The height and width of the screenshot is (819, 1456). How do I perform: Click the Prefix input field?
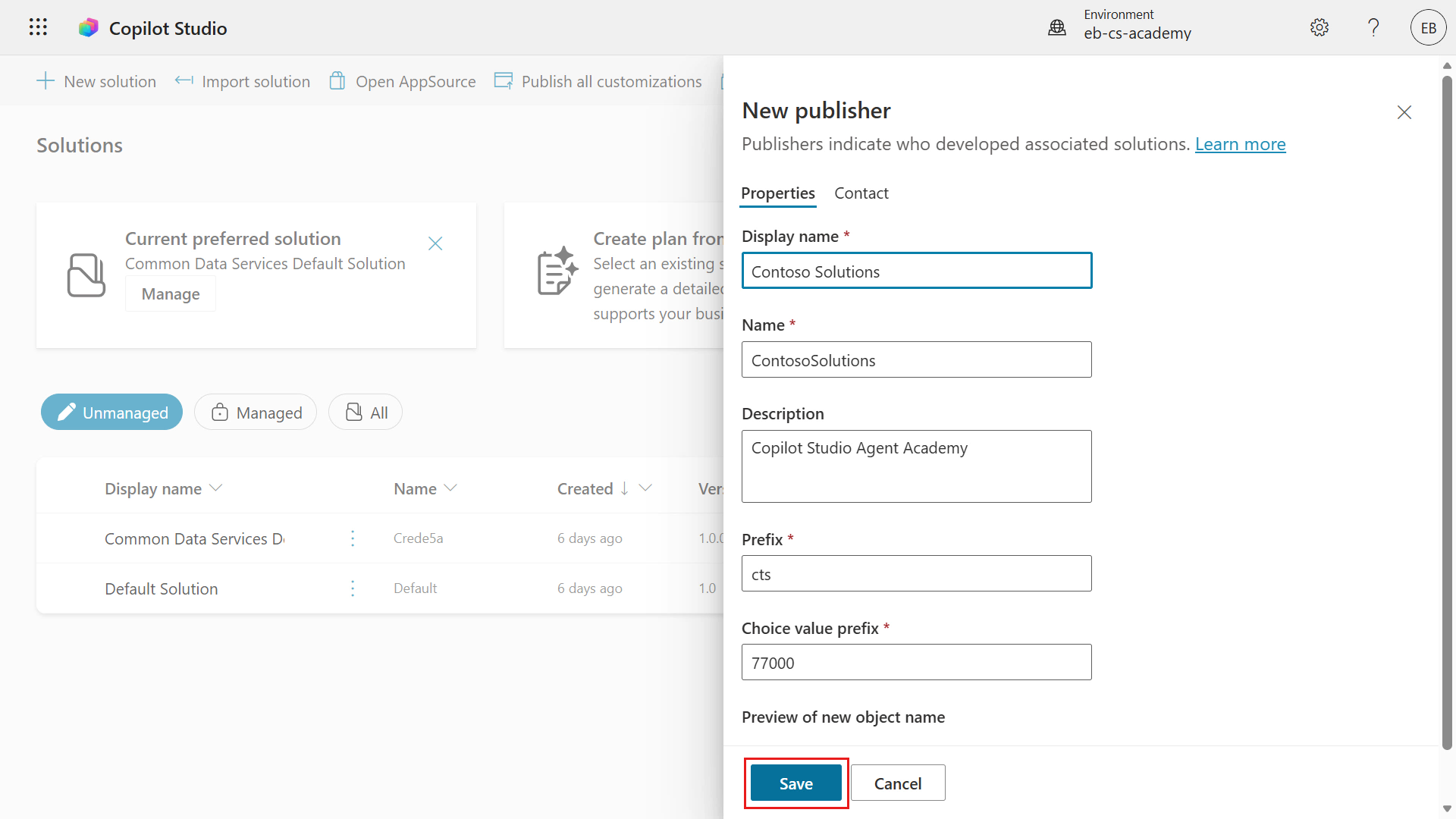tap(917, 573)
